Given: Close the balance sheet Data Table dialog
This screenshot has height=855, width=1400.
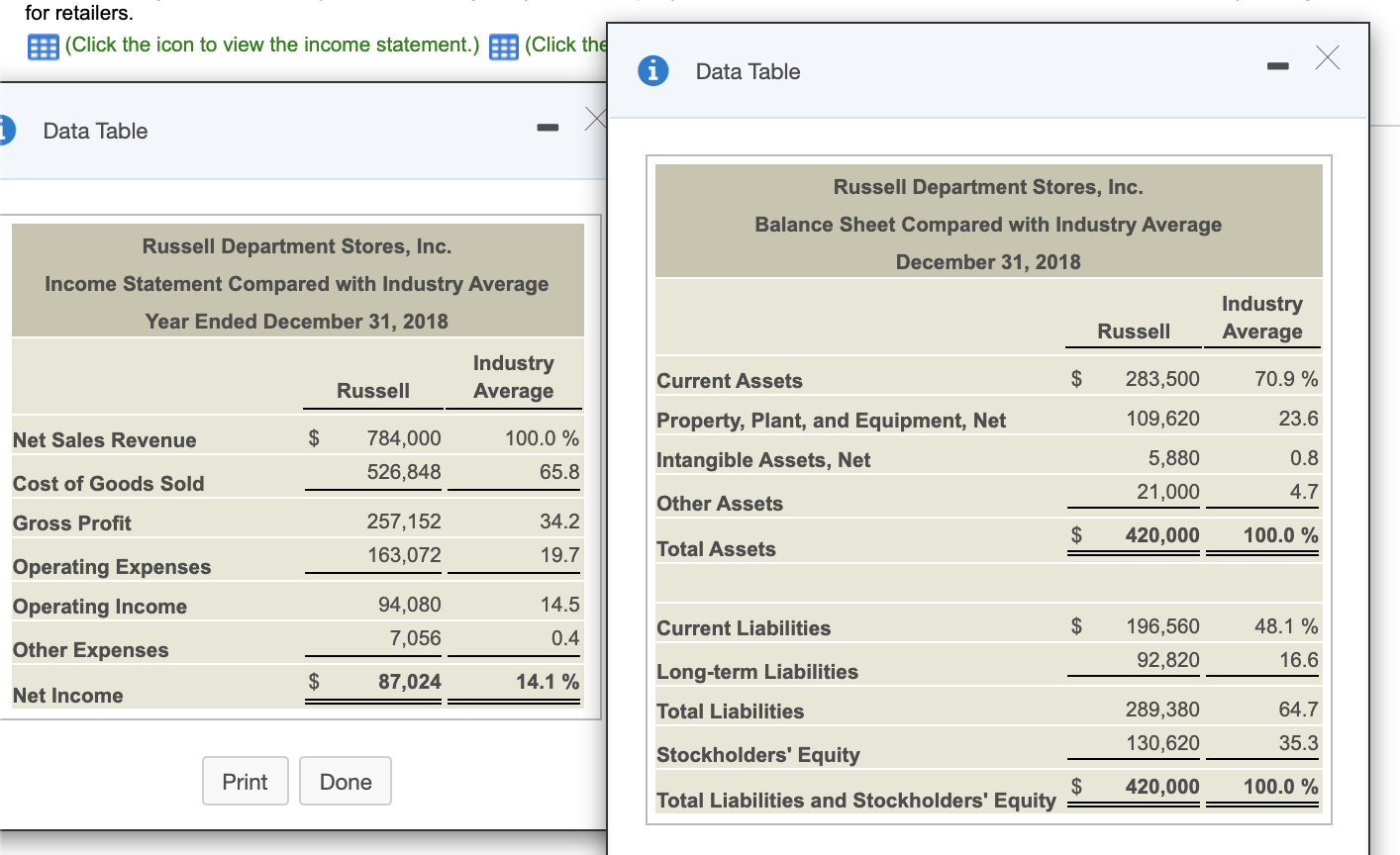Looking at the screenshot, I should point(1328,58).
